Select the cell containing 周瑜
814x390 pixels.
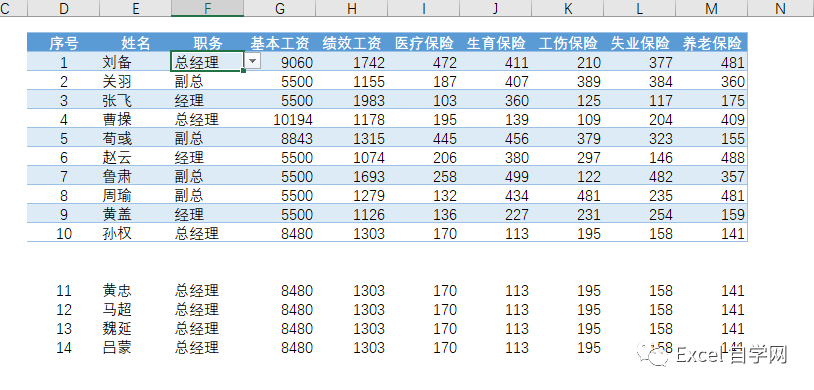pos(135,195)
